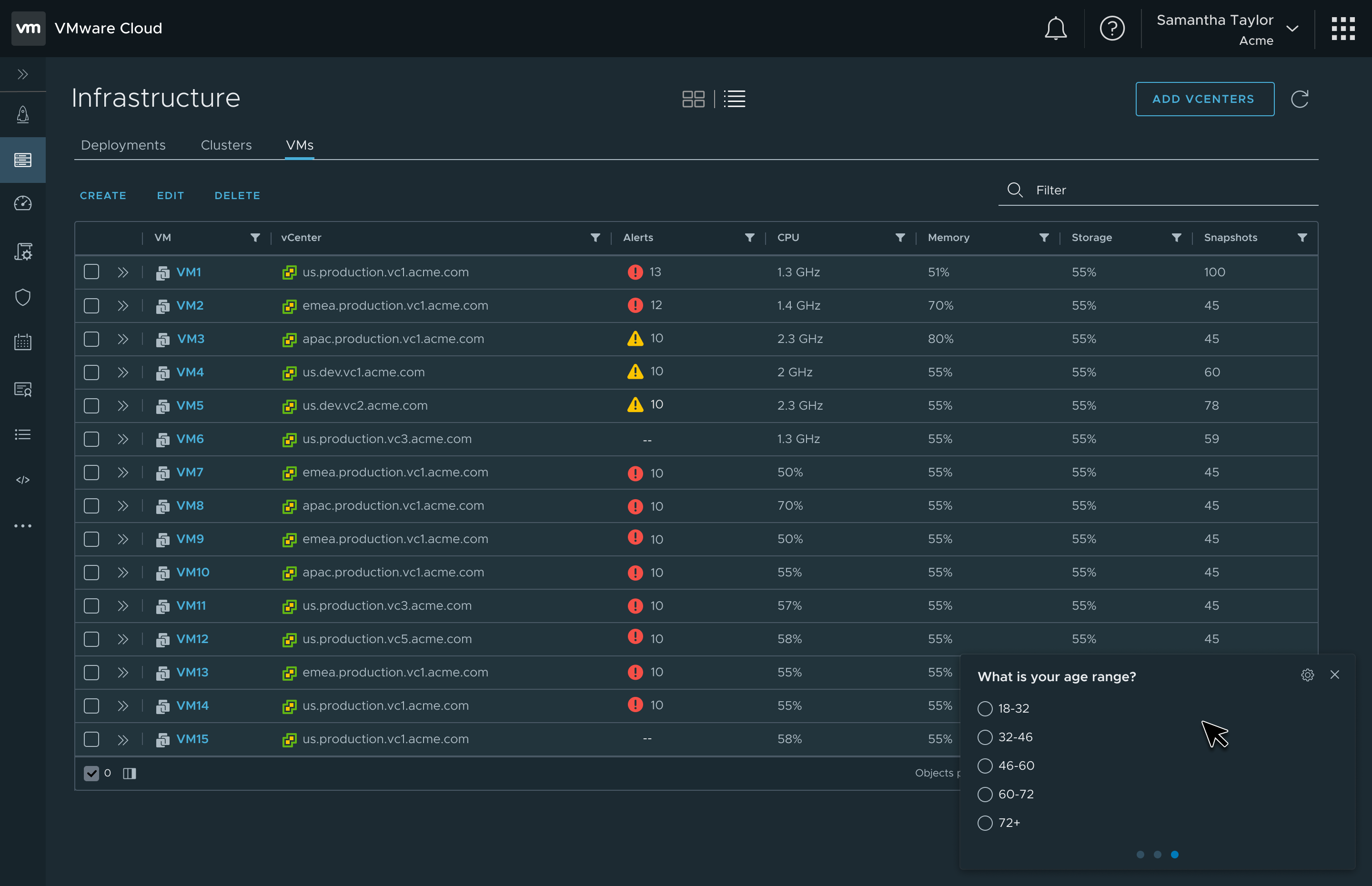Select the VM6 row checkbox
Viewport: 1372px width, 886px height.
[91, 438]
